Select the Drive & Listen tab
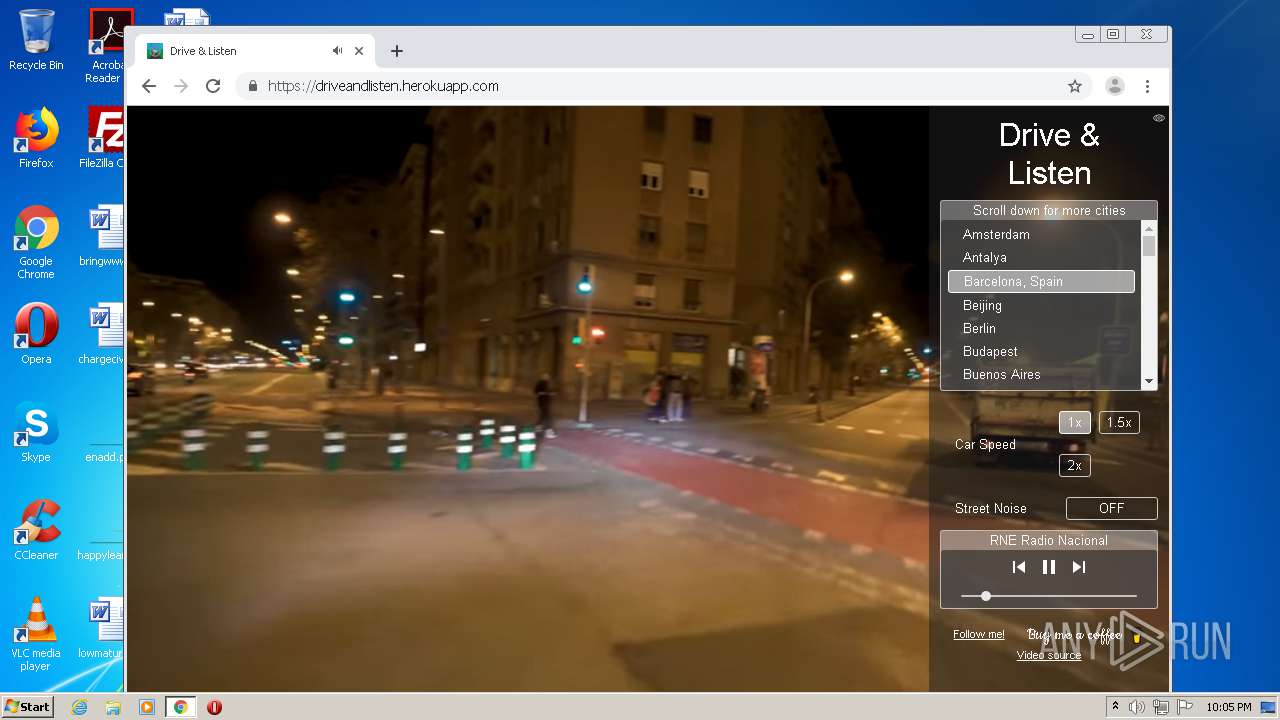Viewport: 1280px width, 720px height. coord(255,51)
